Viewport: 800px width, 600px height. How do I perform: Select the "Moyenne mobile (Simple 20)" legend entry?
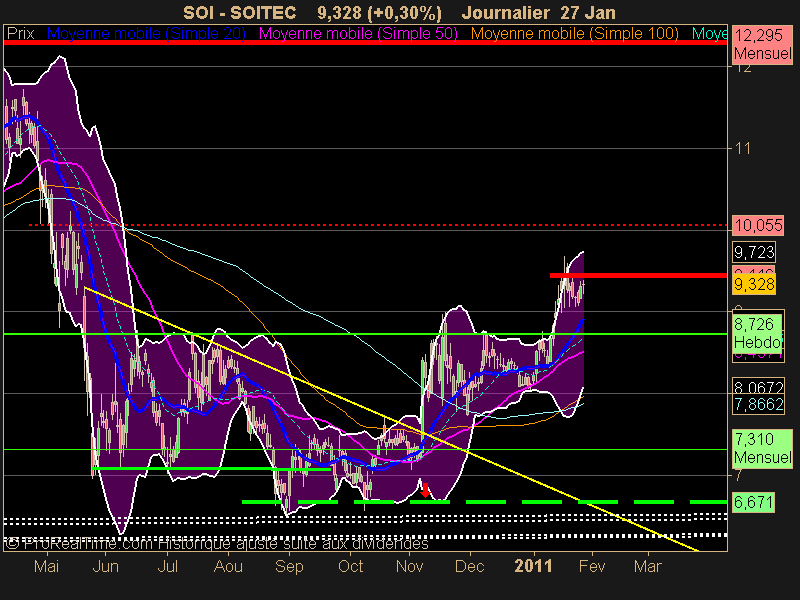[x=146, y=34]
